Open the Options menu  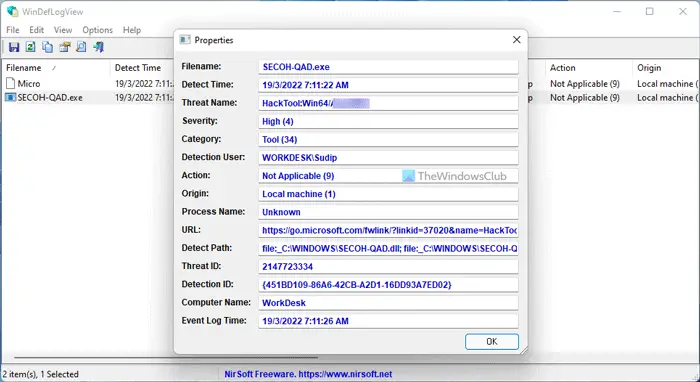[x=97, y=30]
